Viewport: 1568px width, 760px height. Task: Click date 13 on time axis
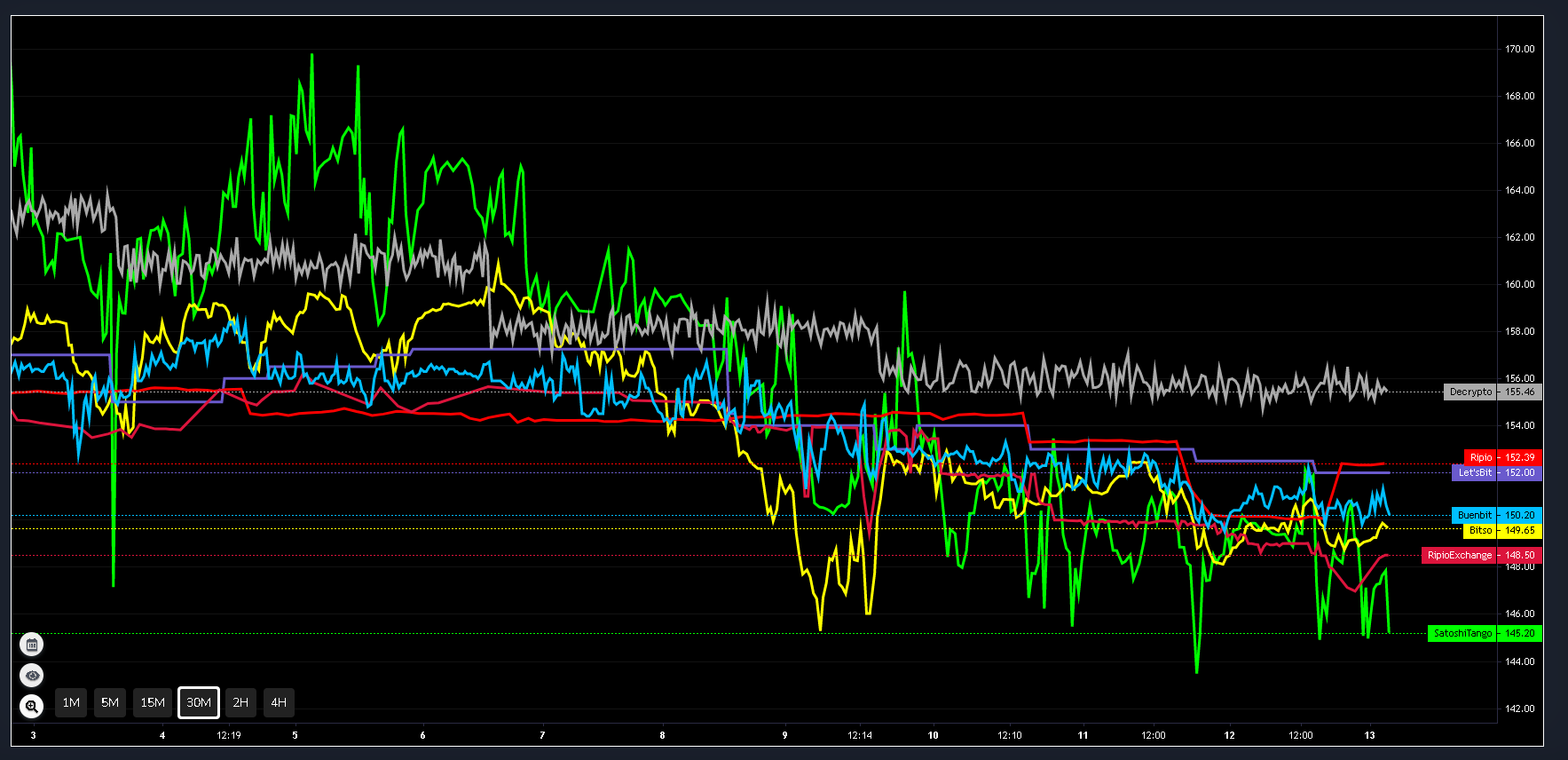point(1369,735)
